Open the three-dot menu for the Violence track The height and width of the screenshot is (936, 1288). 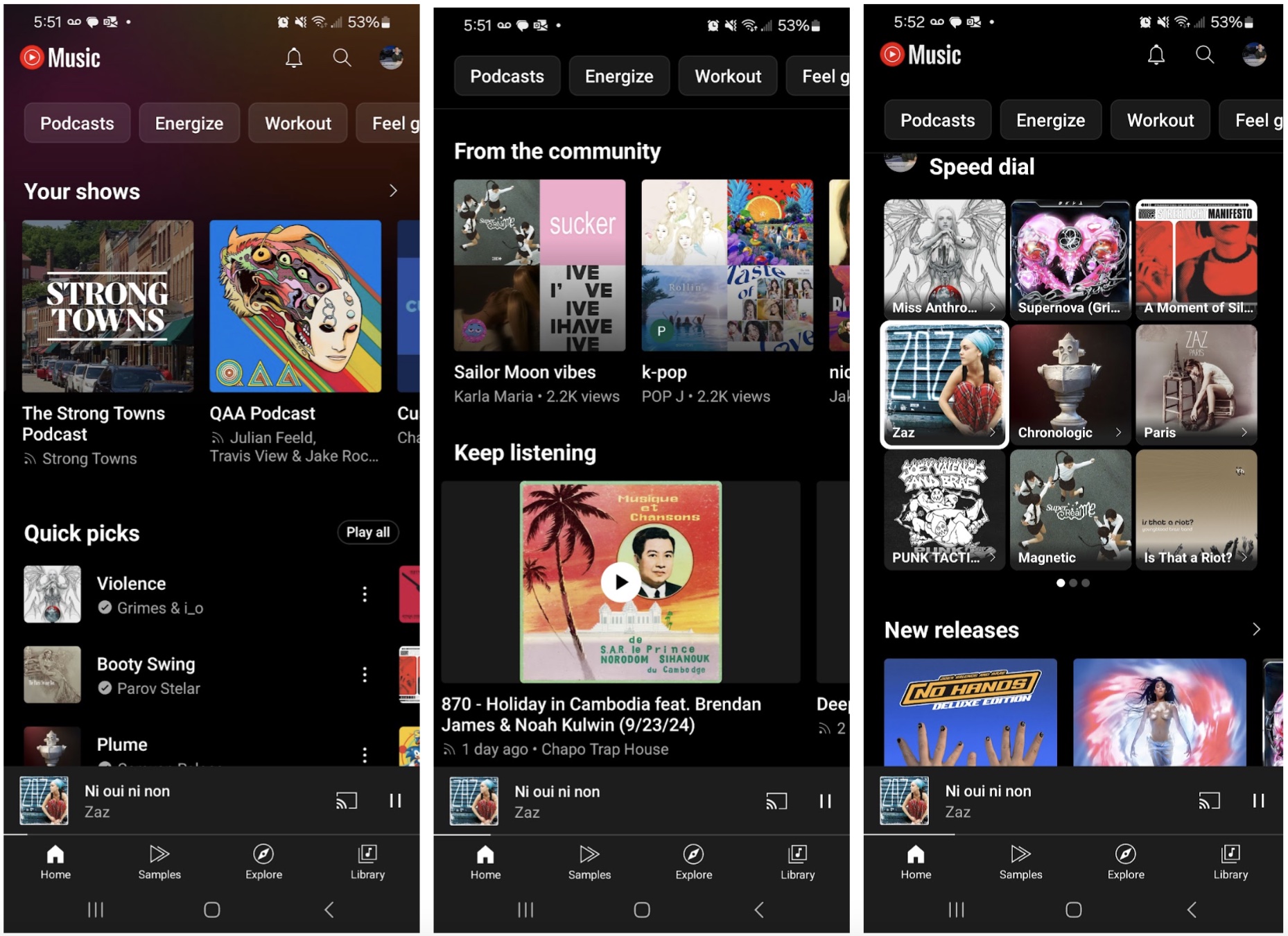pyautogui.click(x=365, y=594)
